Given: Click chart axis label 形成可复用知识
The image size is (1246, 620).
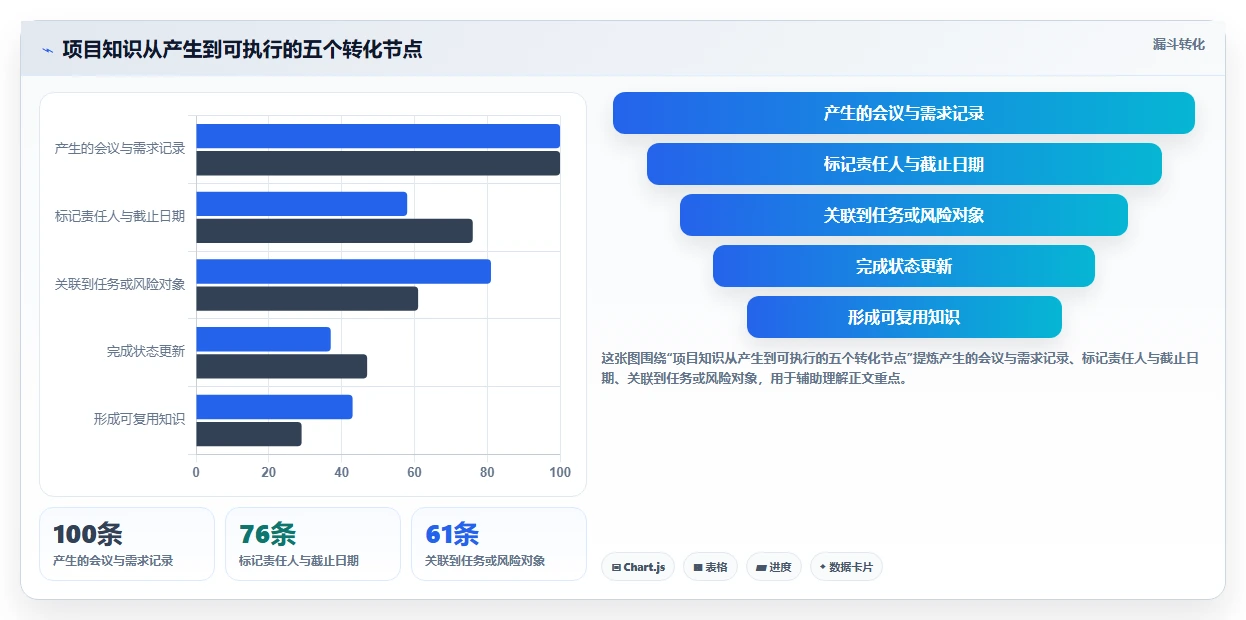Looking at the screenshot, I should point(140,420).
